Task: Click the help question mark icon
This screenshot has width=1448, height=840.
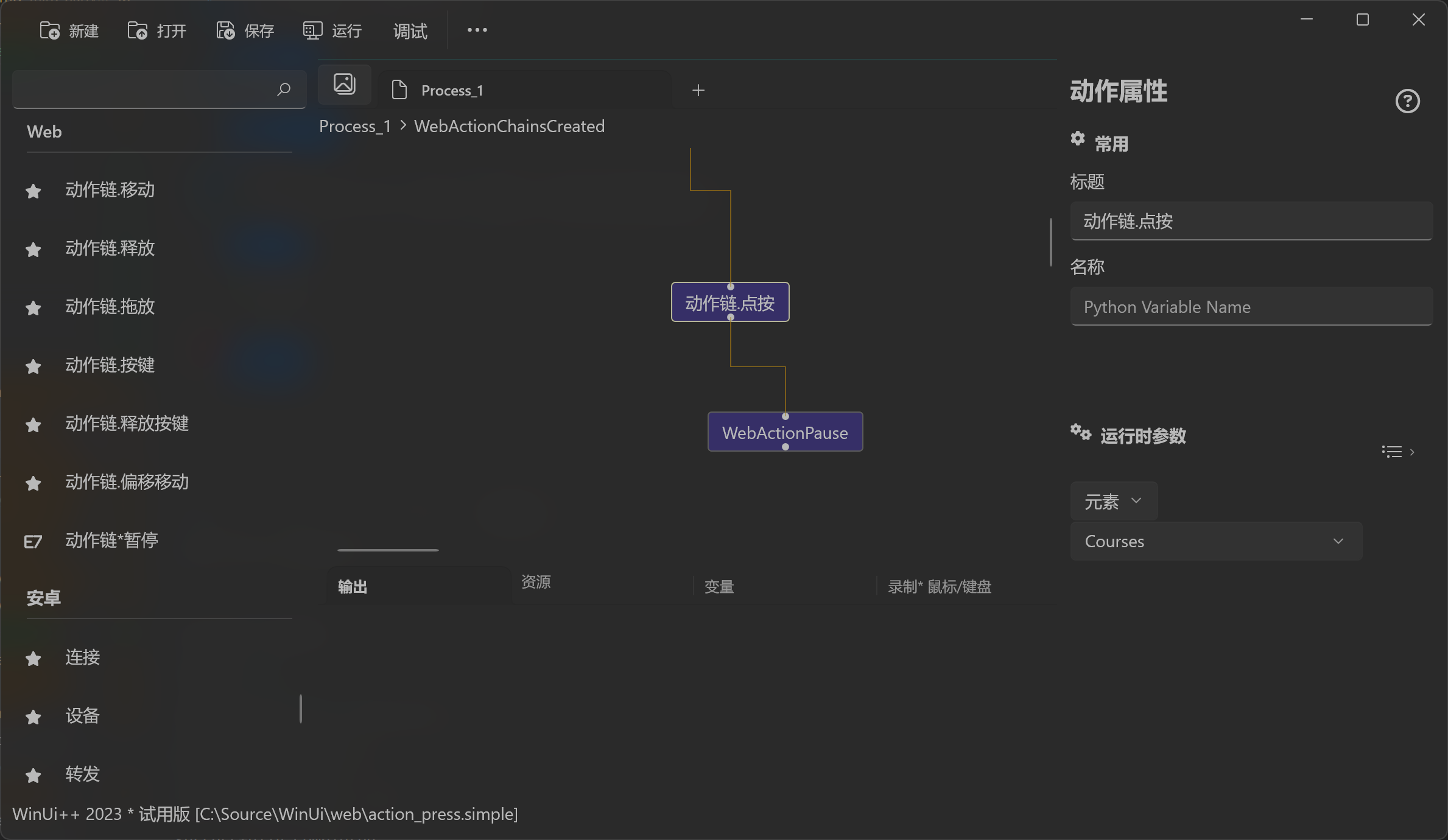Action: 1407,101
